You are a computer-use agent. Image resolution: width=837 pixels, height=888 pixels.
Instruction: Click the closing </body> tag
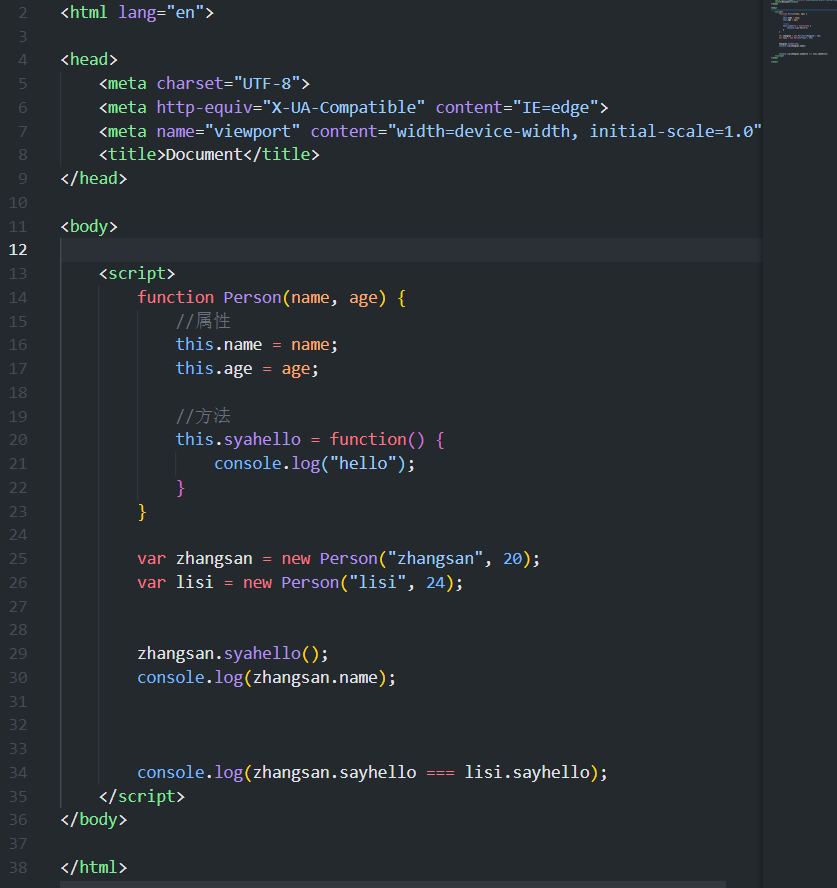[x=93, y=820]
